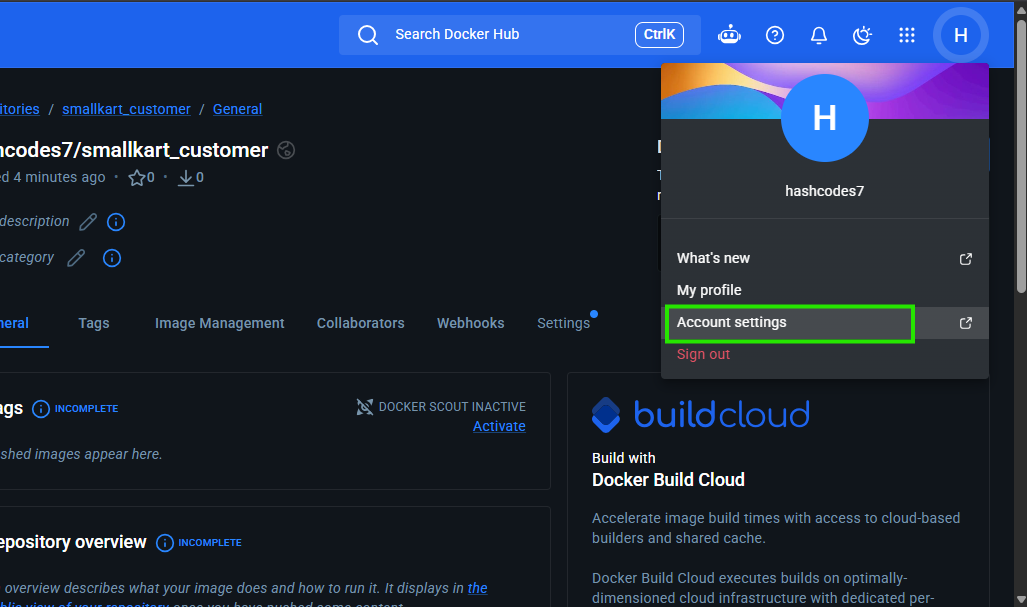Click the Build Cloud logo icon
Image resolution: width=1027 pixels, height=607 pixels.
tap(606, 414)
